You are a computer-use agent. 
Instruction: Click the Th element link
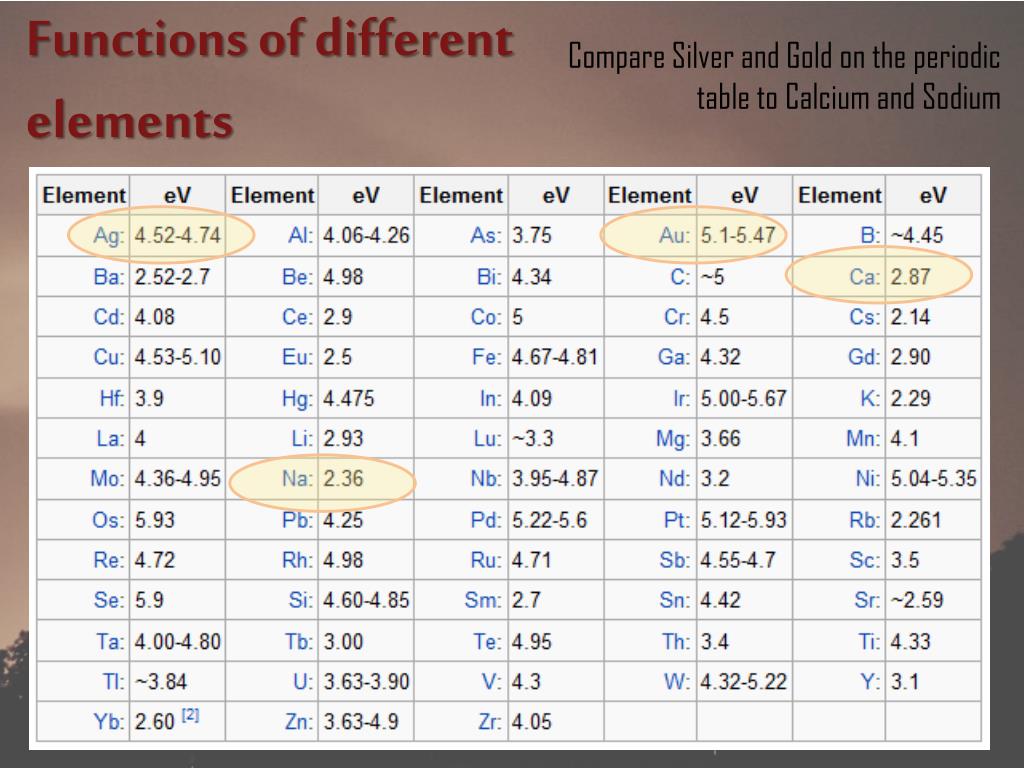675,642
